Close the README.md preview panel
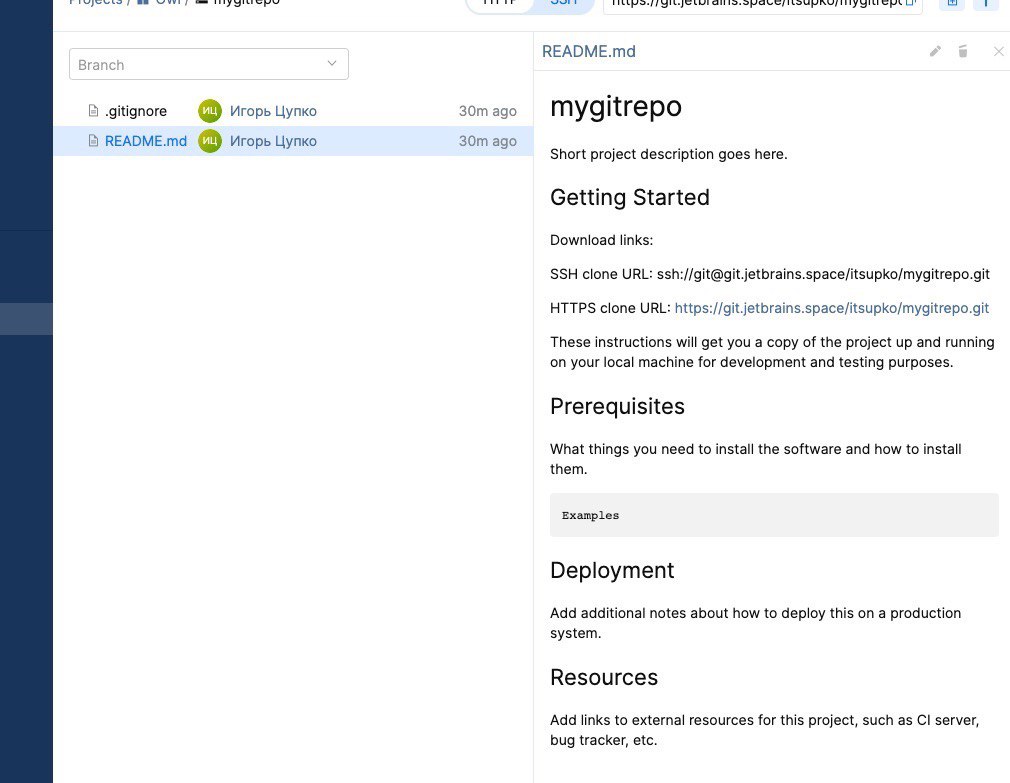The height and width of the screenshot is (783, 1010). (x=998, y=52)
